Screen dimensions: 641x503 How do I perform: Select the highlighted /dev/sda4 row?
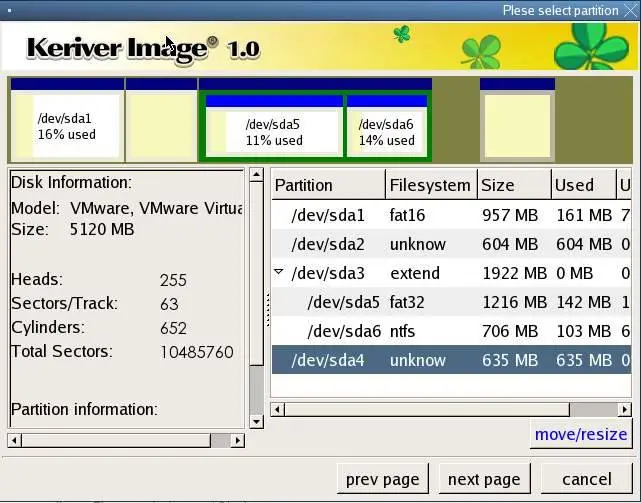pos(451,360)
